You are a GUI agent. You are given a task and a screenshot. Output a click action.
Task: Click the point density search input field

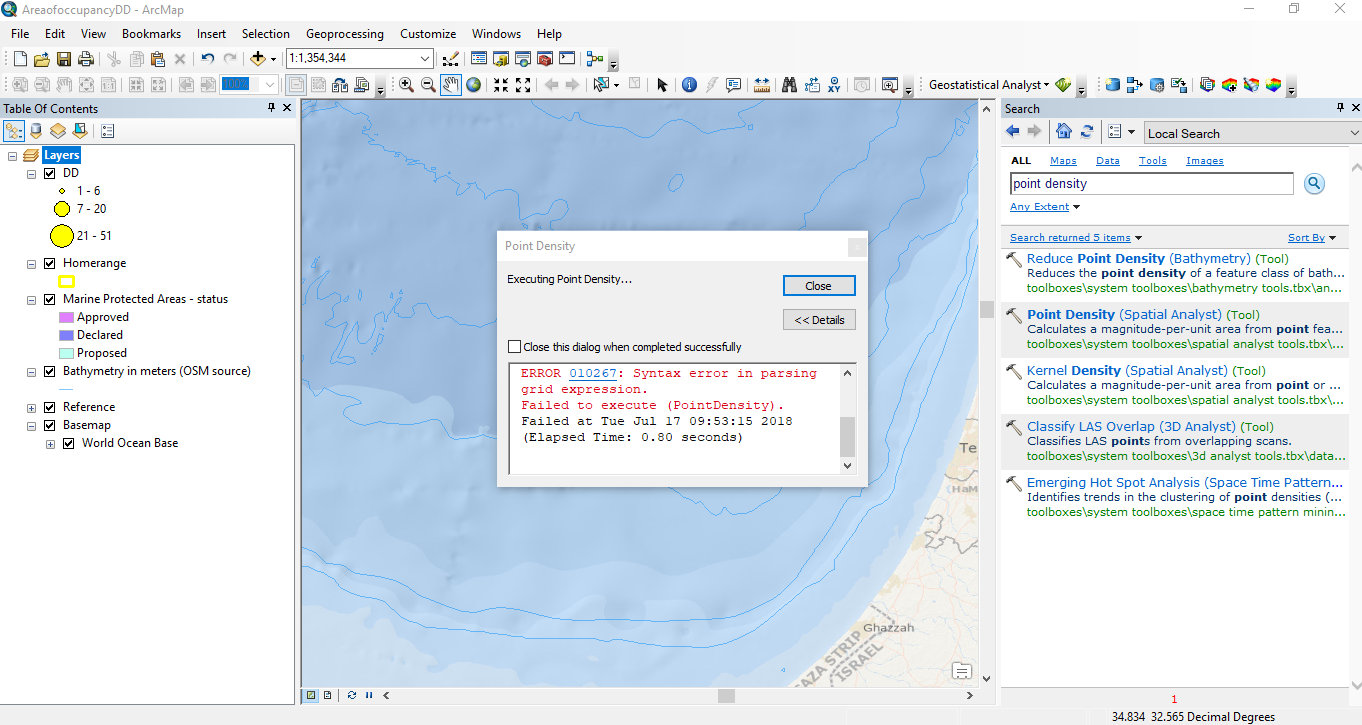point(1151,184)
